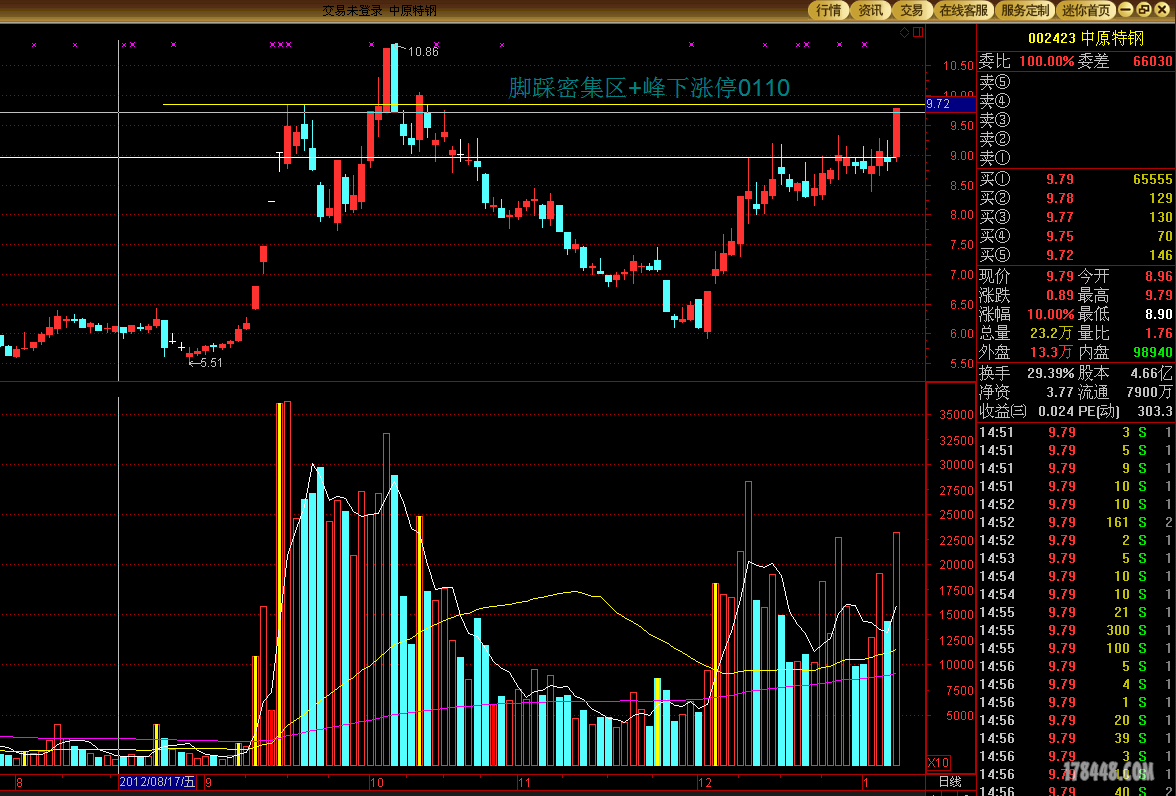Screen dimensions: 1176x796
Task: Open 服务定制 service customization
Action: pos(1025,10)
